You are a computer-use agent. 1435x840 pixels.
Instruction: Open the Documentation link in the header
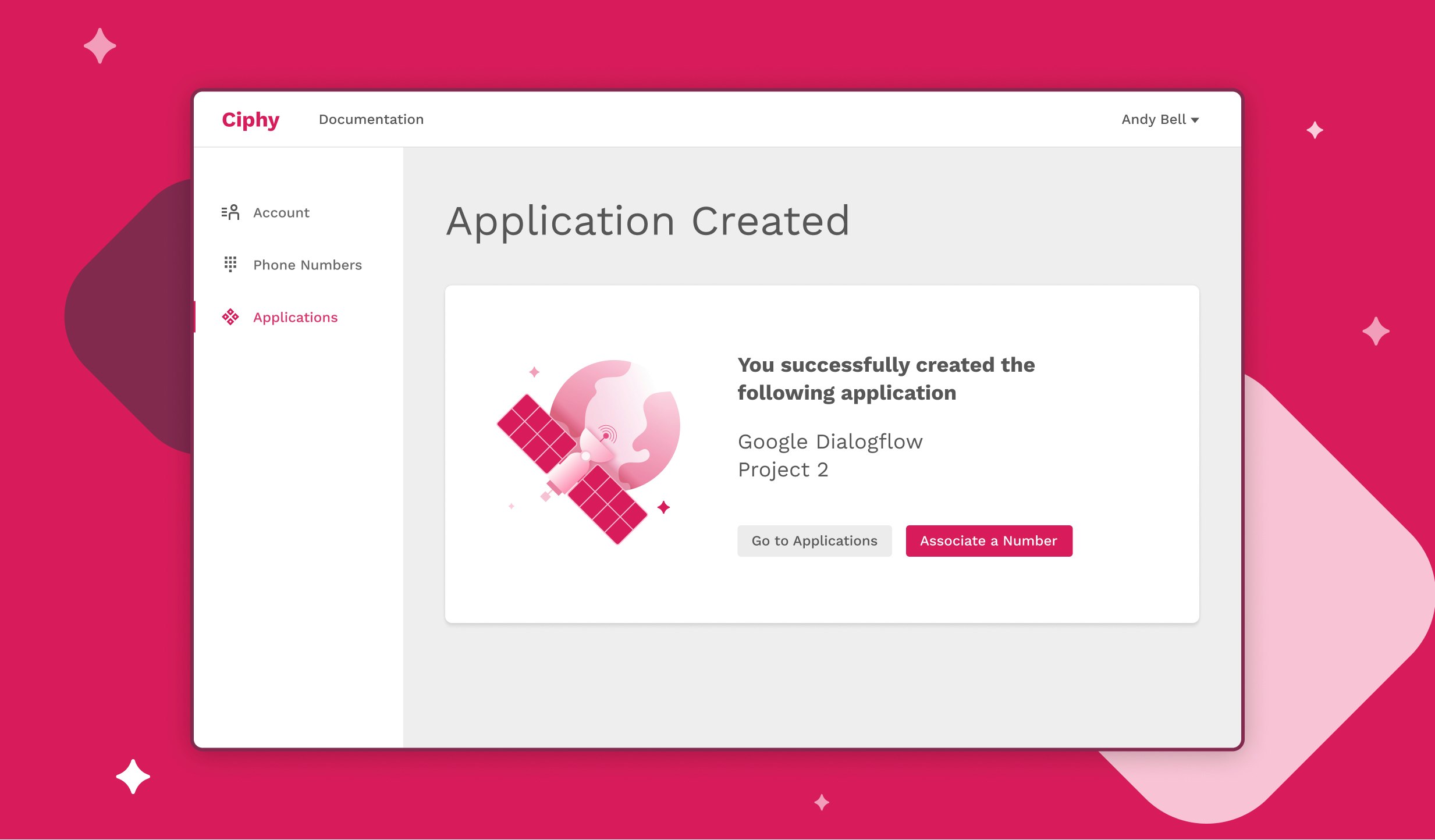371,119
